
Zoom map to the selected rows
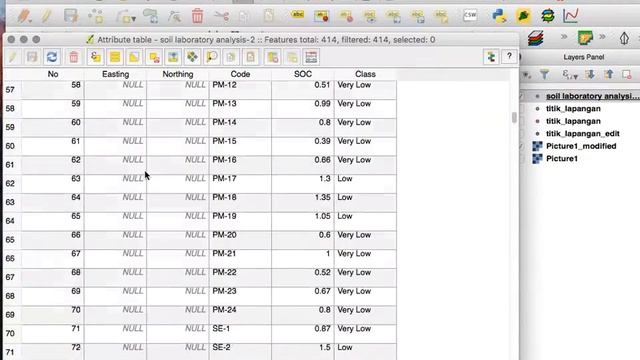(211, 57)
